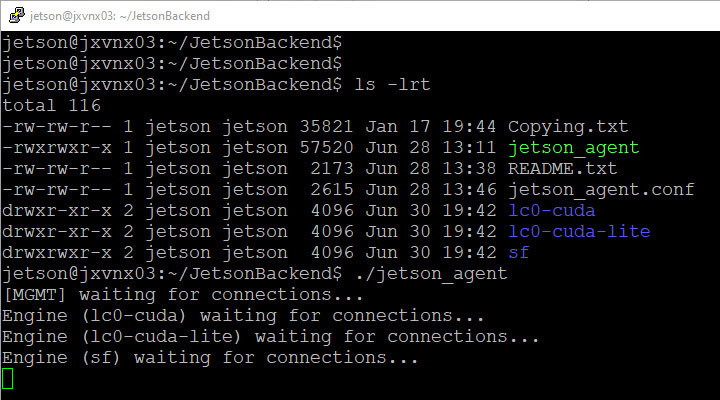Open the PuTTY window system menu icon
720x400 pixels.
14,15
